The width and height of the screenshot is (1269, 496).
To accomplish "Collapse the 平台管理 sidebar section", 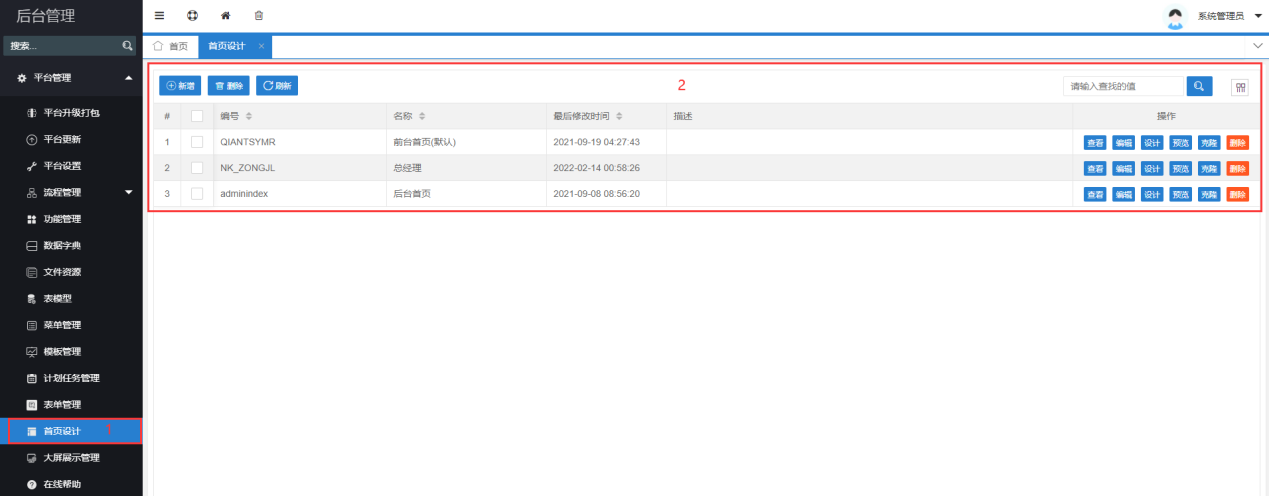I will tap(128, 78).
